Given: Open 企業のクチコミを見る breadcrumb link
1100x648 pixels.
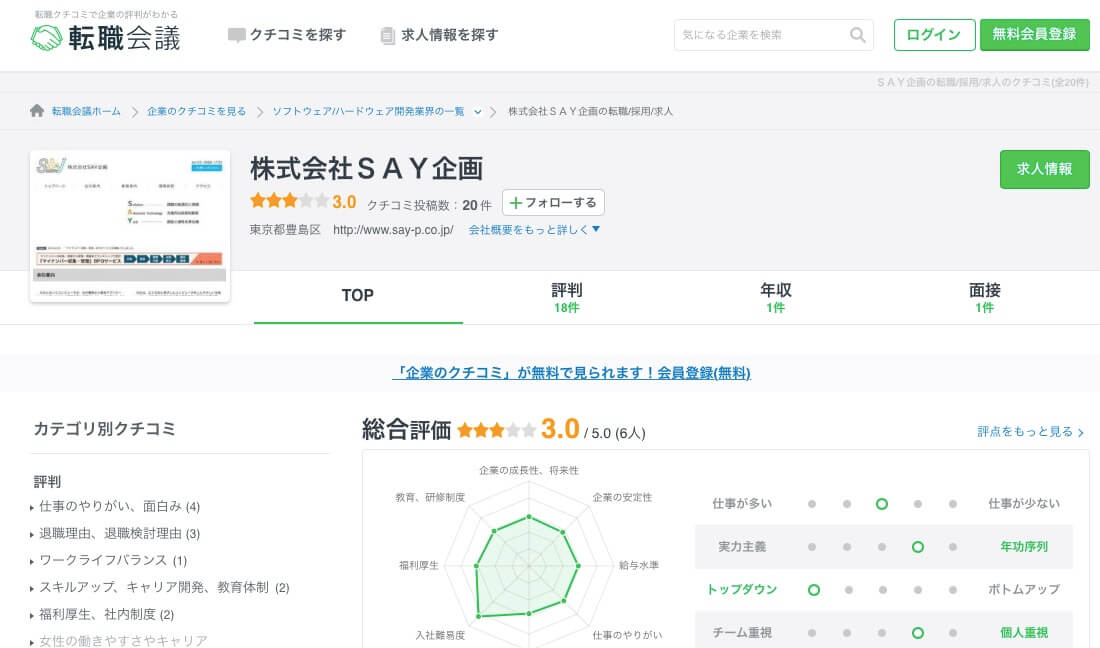Looking at the screenshot, I should coord(196,111).
